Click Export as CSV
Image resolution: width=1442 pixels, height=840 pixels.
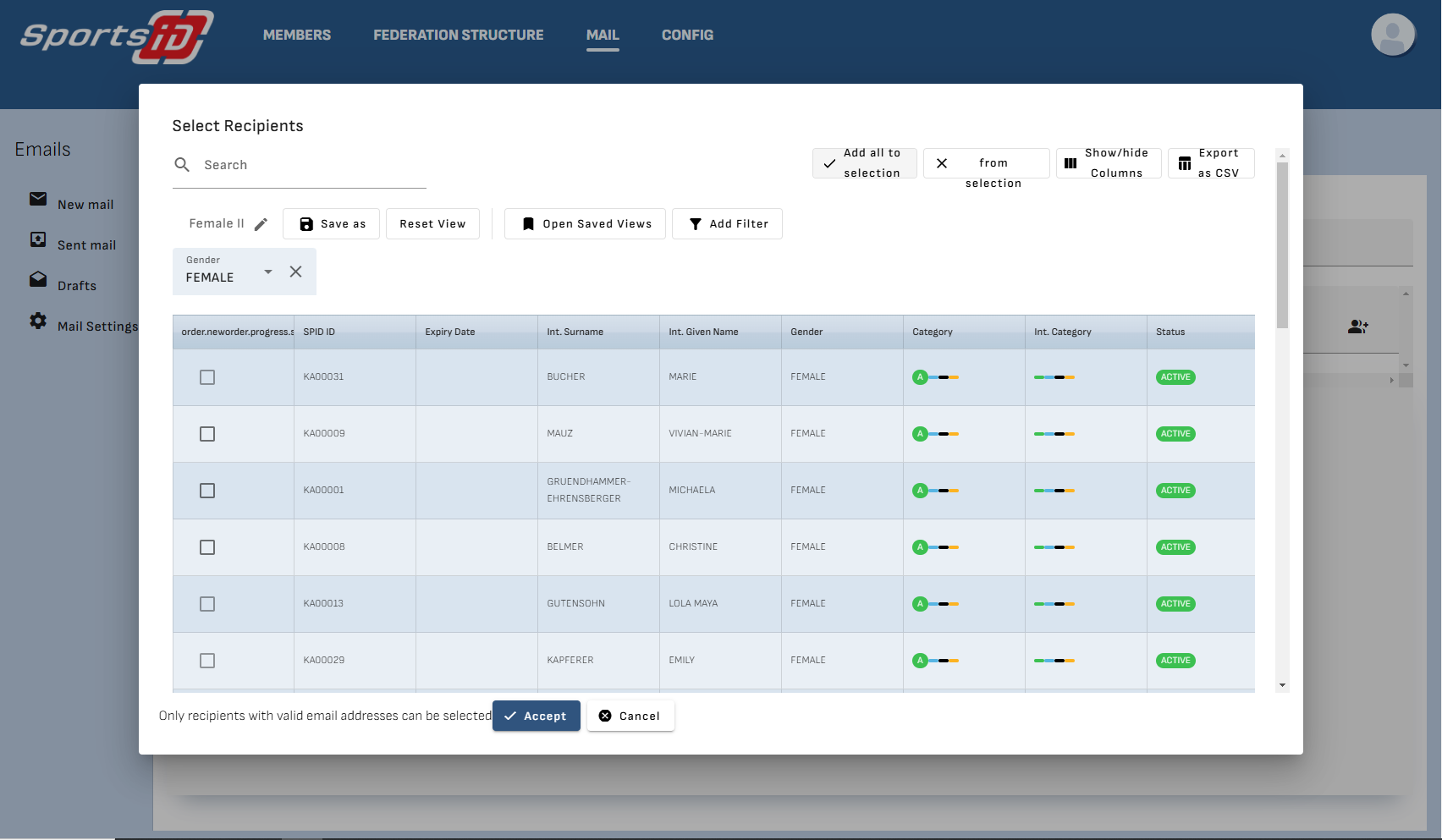[x=1210, y=163]
